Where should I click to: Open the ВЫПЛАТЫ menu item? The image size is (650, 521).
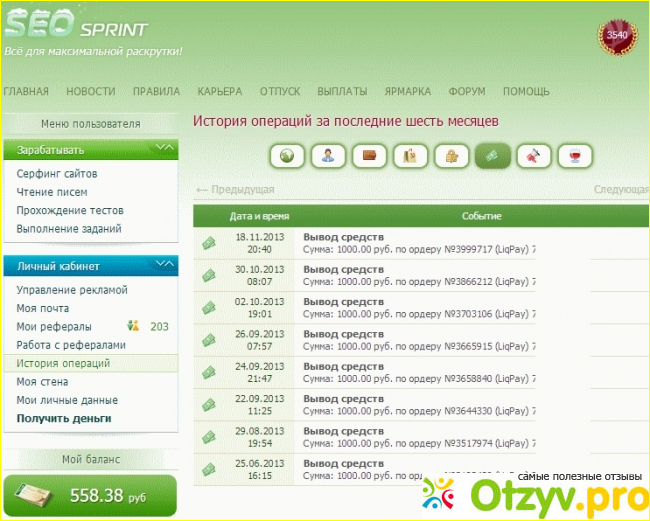[x=342, y=91]
